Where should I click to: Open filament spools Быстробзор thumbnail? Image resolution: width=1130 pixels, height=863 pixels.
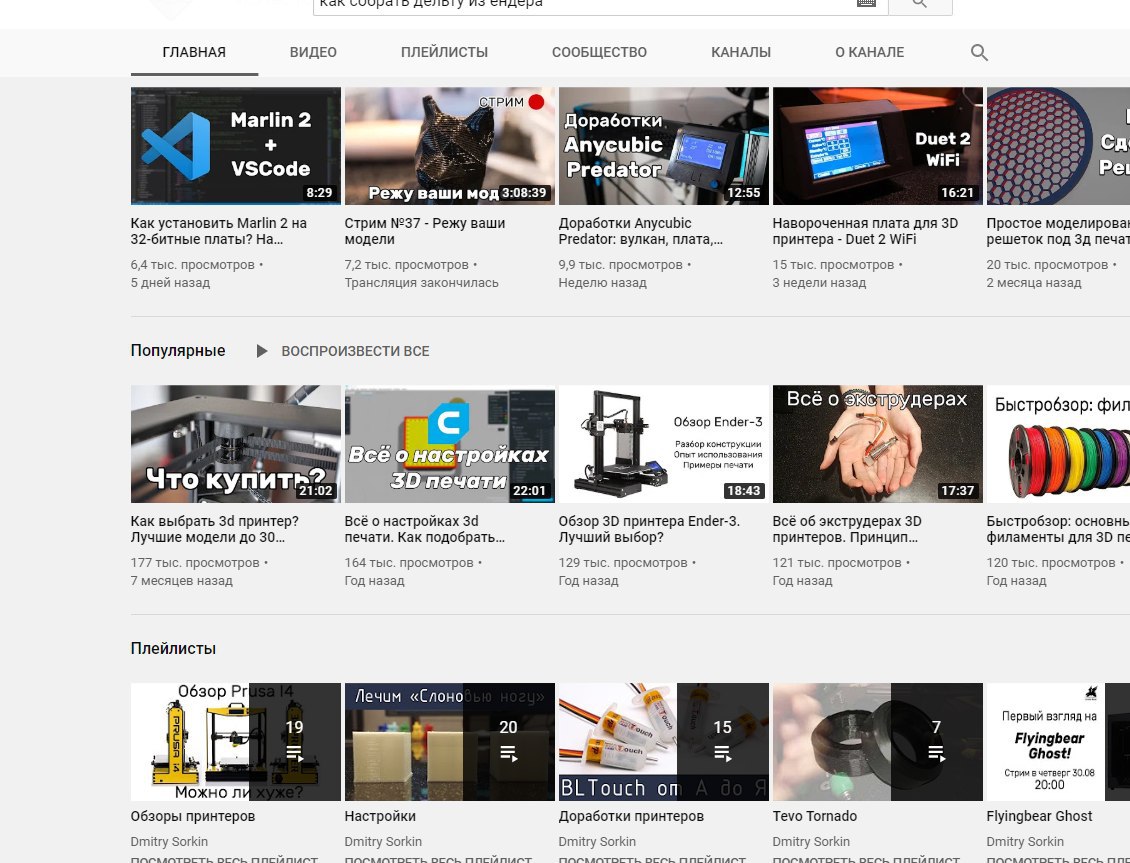(1058, 444)
